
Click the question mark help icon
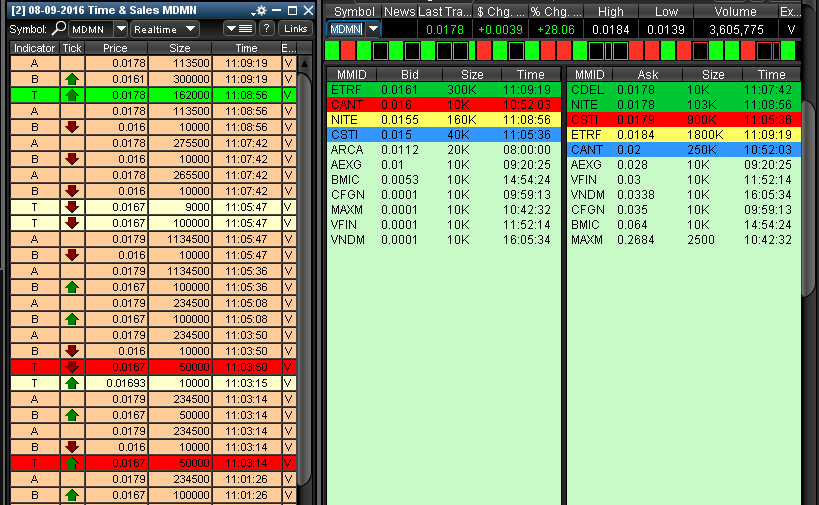click(x=266, y=29)
